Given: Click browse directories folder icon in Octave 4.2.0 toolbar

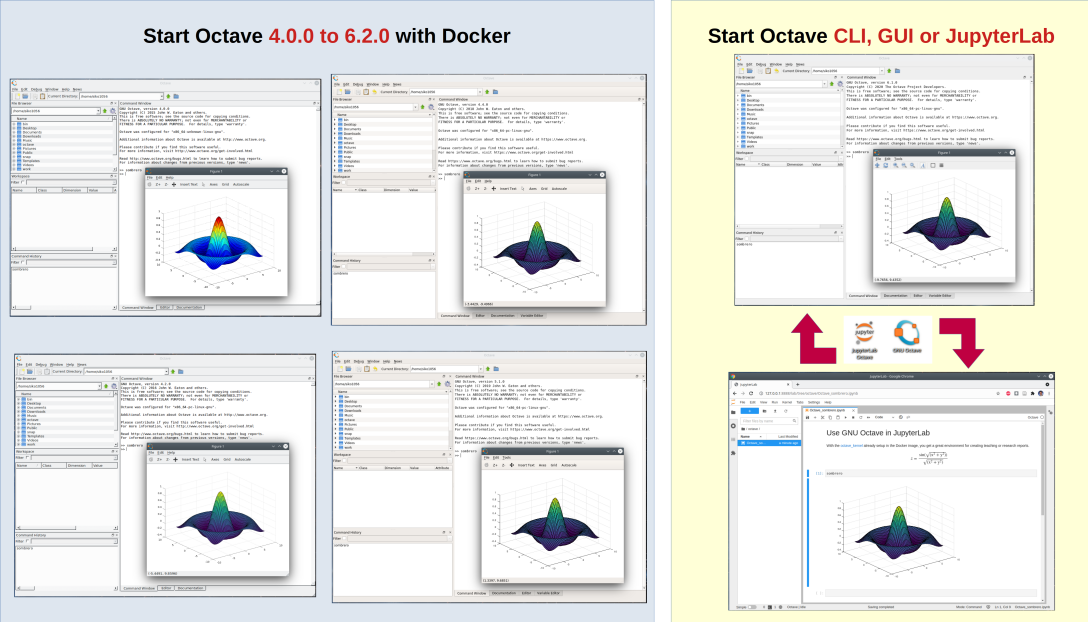Looking at the screenshot, I should [180, 371].
